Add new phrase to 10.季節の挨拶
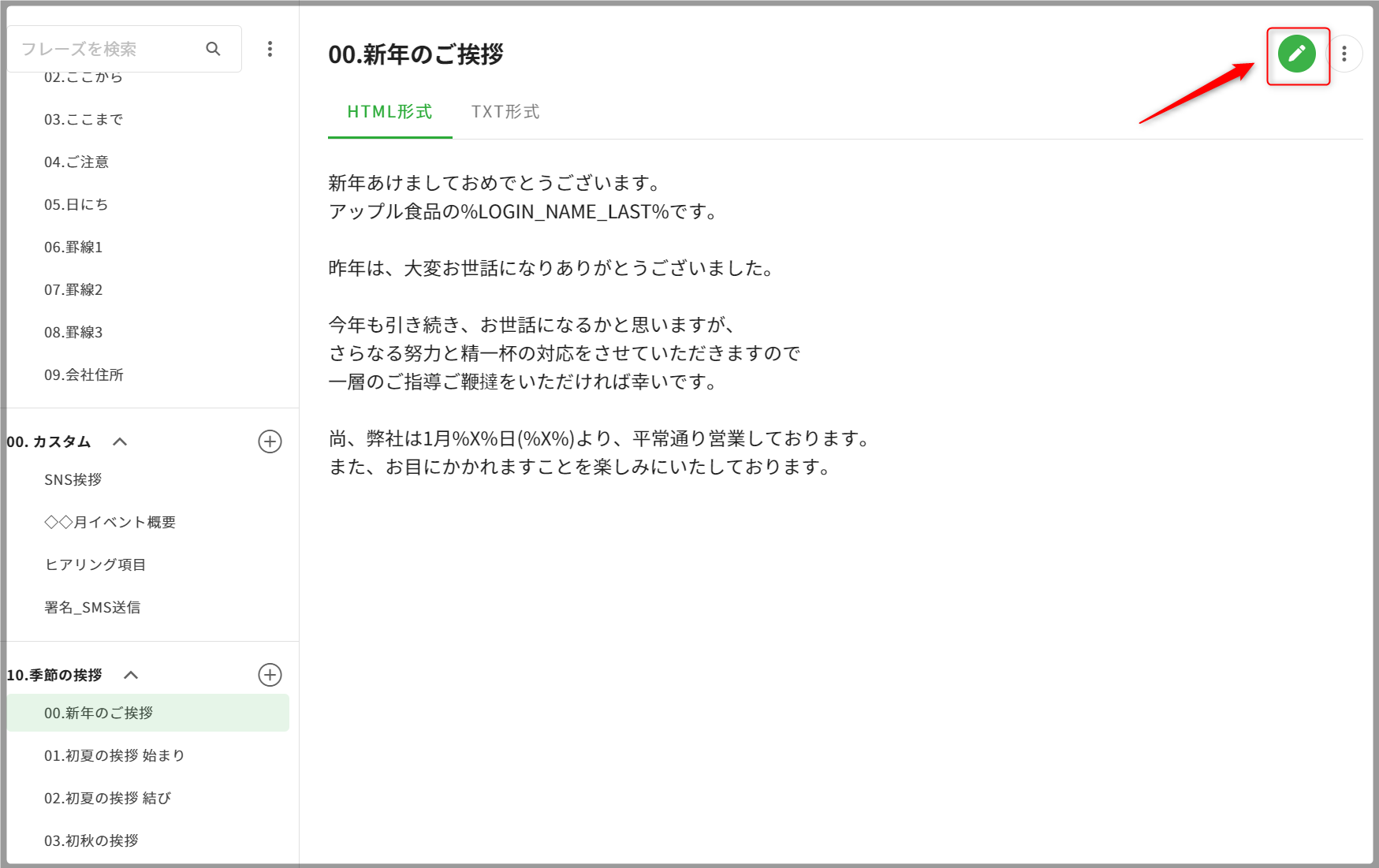 tap(270, 675)
